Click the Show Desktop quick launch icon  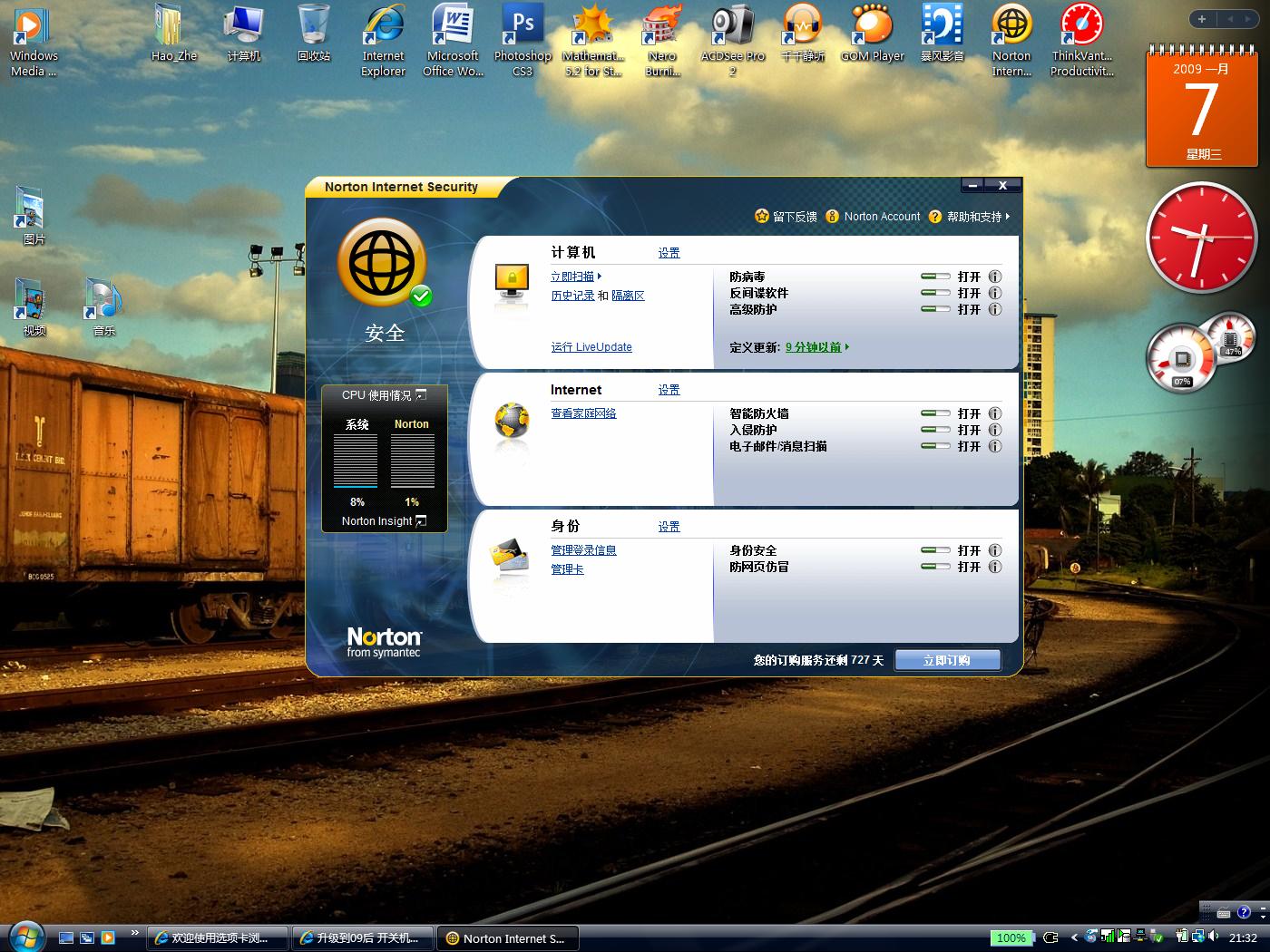pyautogui.click(x=66, y=937)
